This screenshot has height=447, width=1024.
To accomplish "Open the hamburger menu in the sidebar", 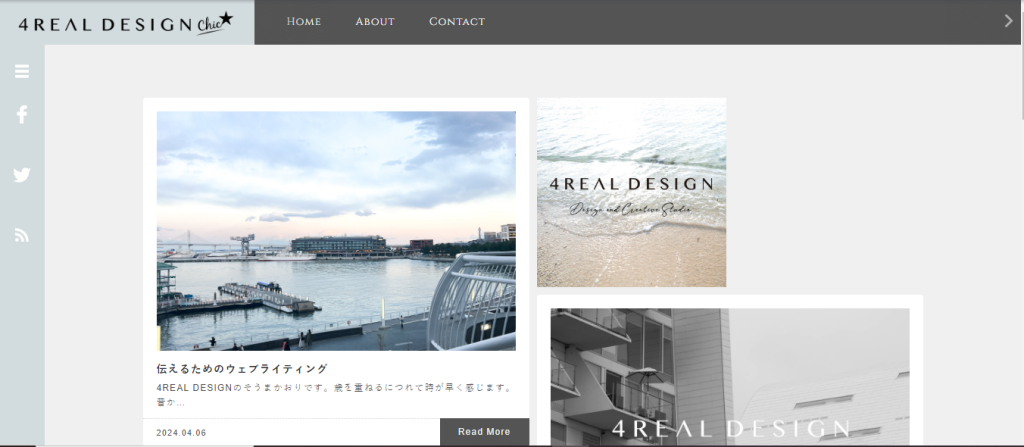I will click(22, 71).
